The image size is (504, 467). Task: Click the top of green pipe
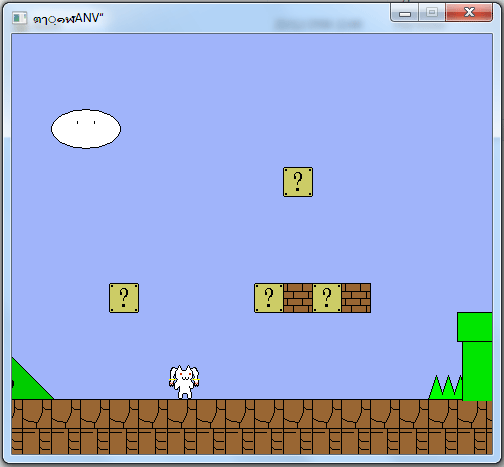475,327
